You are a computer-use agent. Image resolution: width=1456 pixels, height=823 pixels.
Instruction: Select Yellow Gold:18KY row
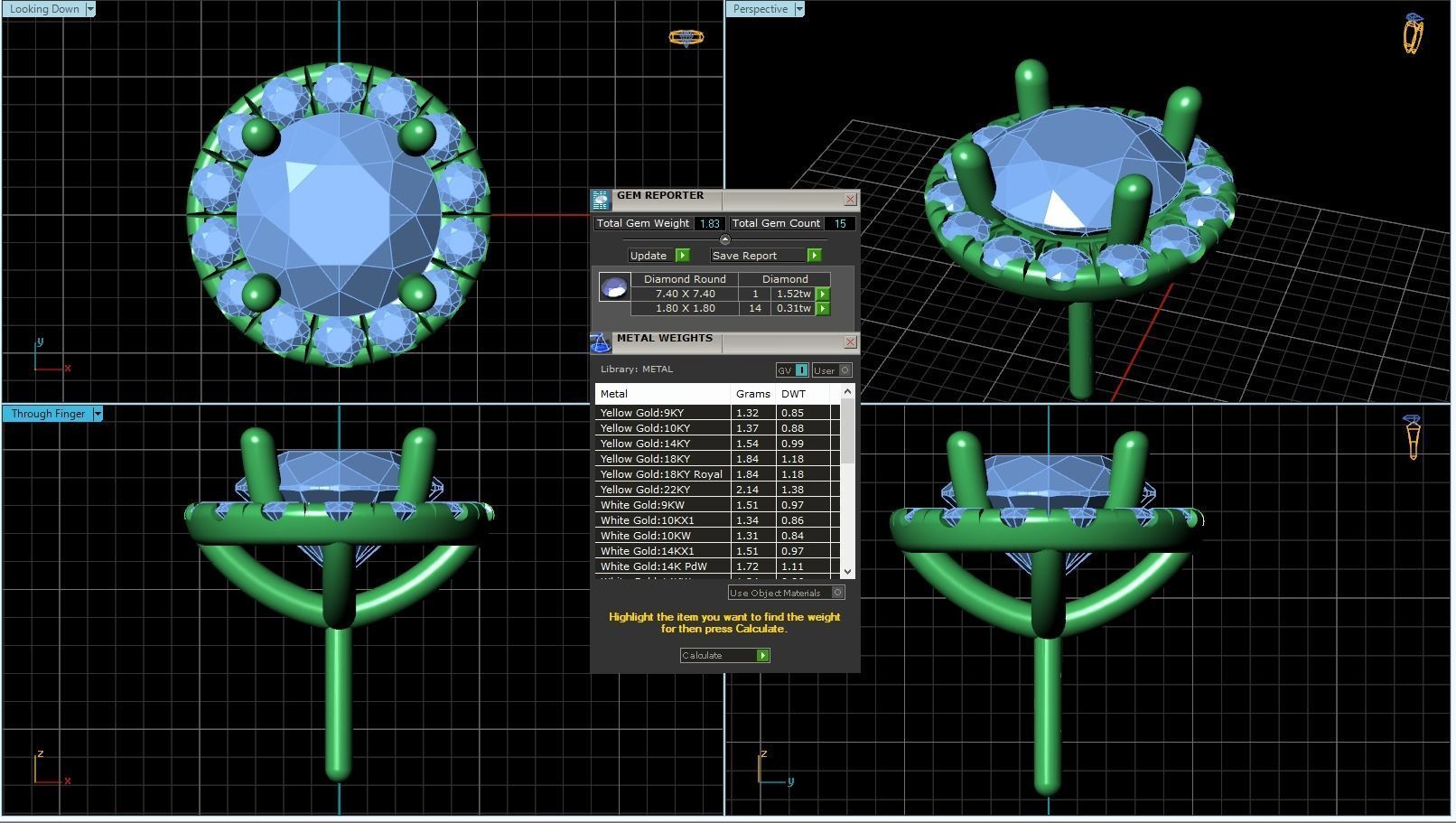(x=717, y=459)
